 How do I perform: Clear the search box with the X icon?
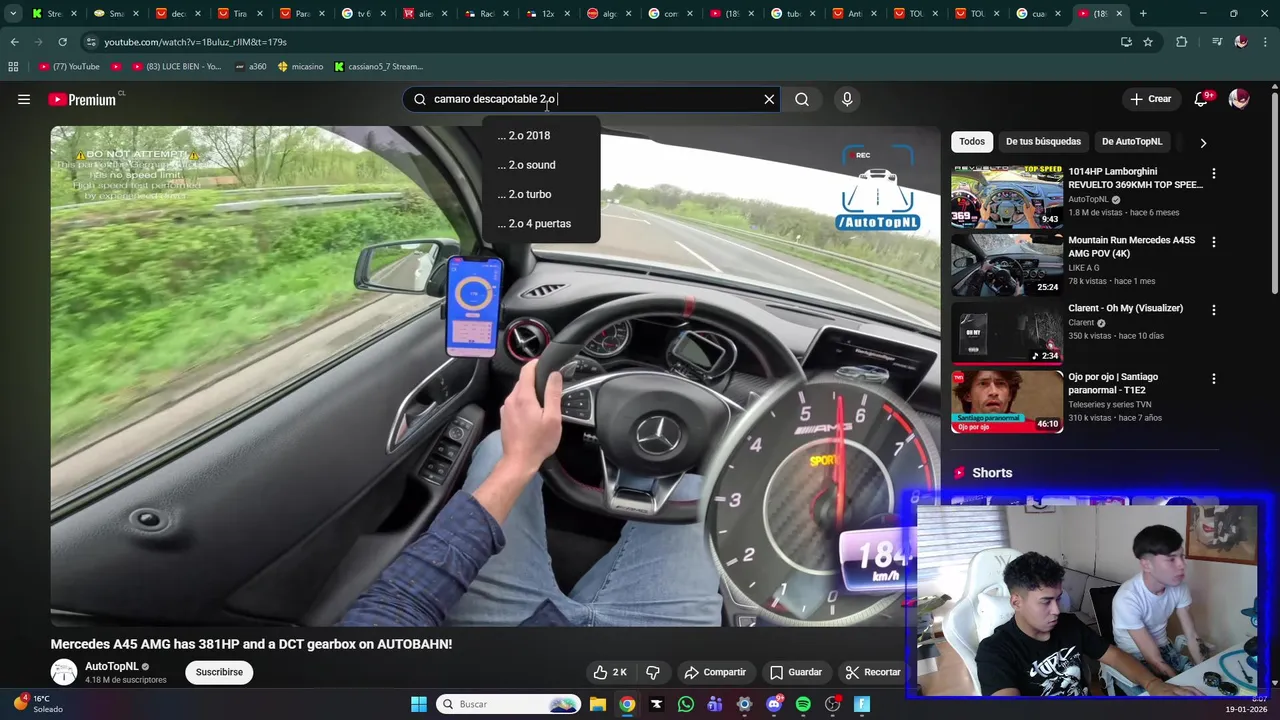click(769, 99)
